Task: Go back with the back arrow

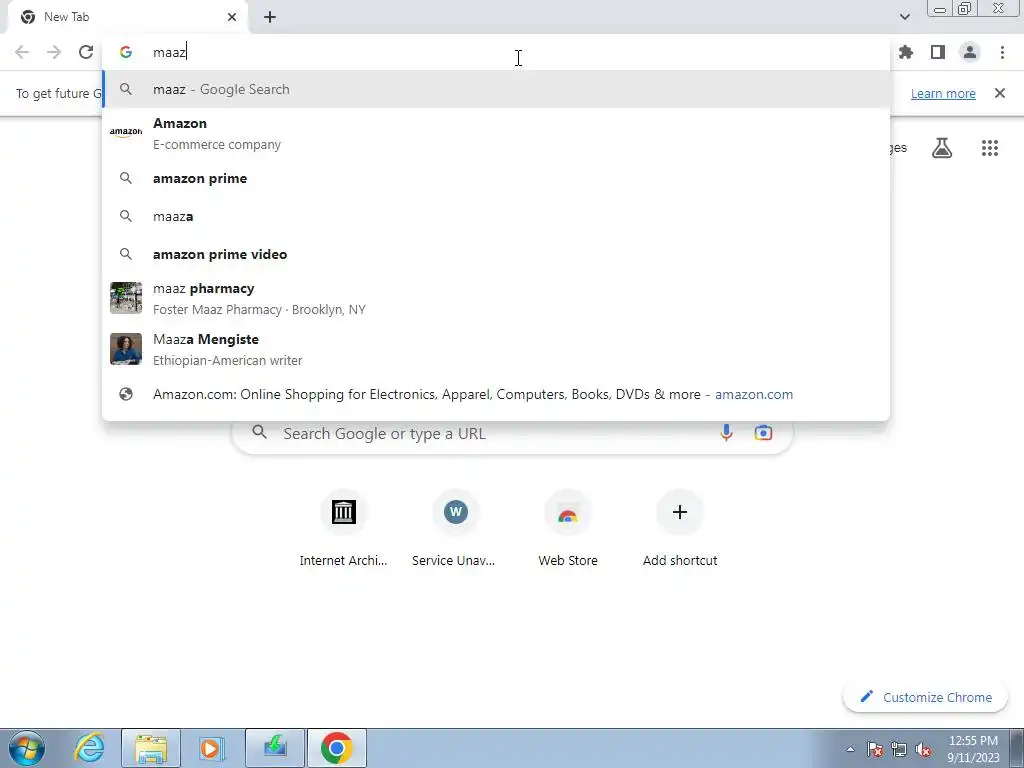Action: tap(22, 52)
